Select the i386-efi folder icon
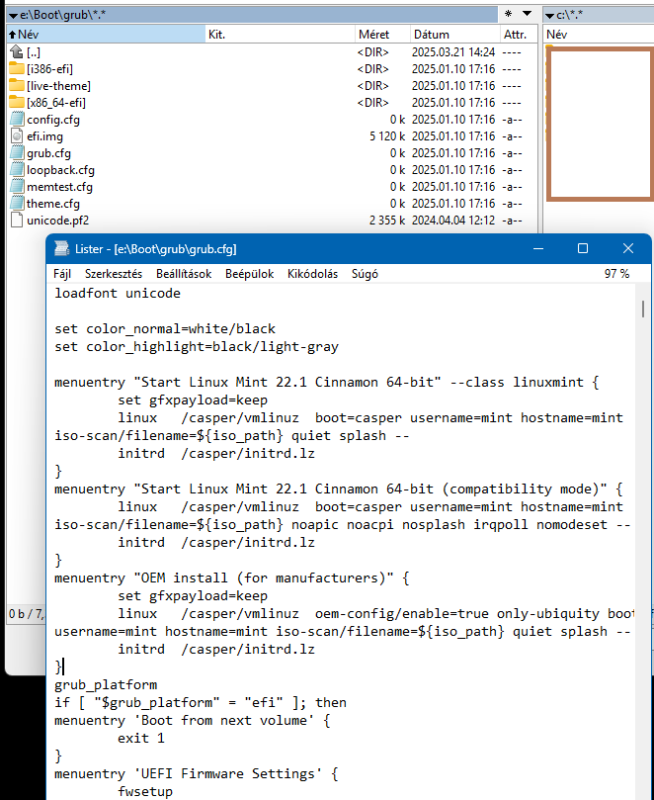 pos(16,68)
